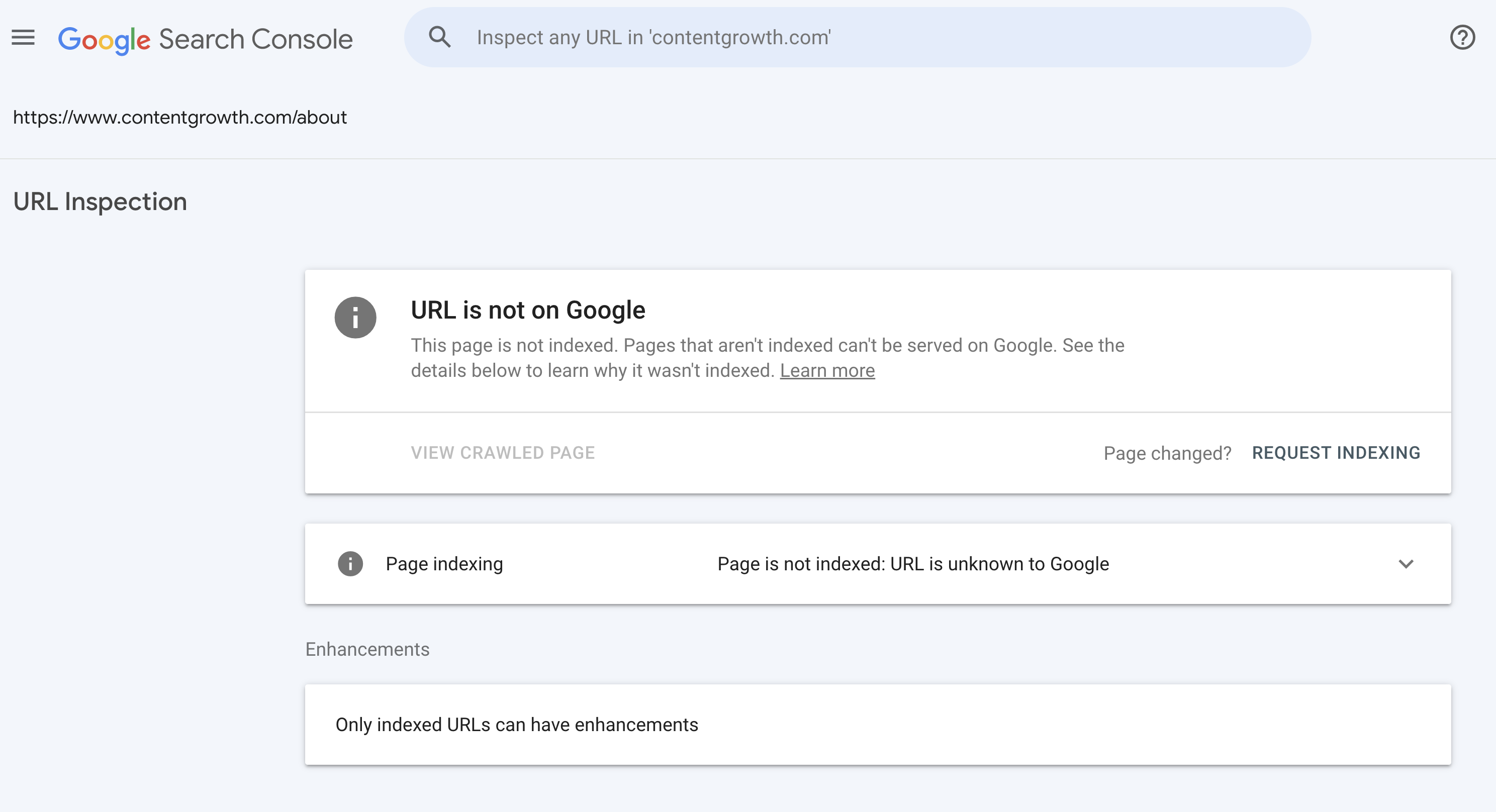Select the Page indexing label
This screenshot has height=812, width=1496.
point(444,564)
